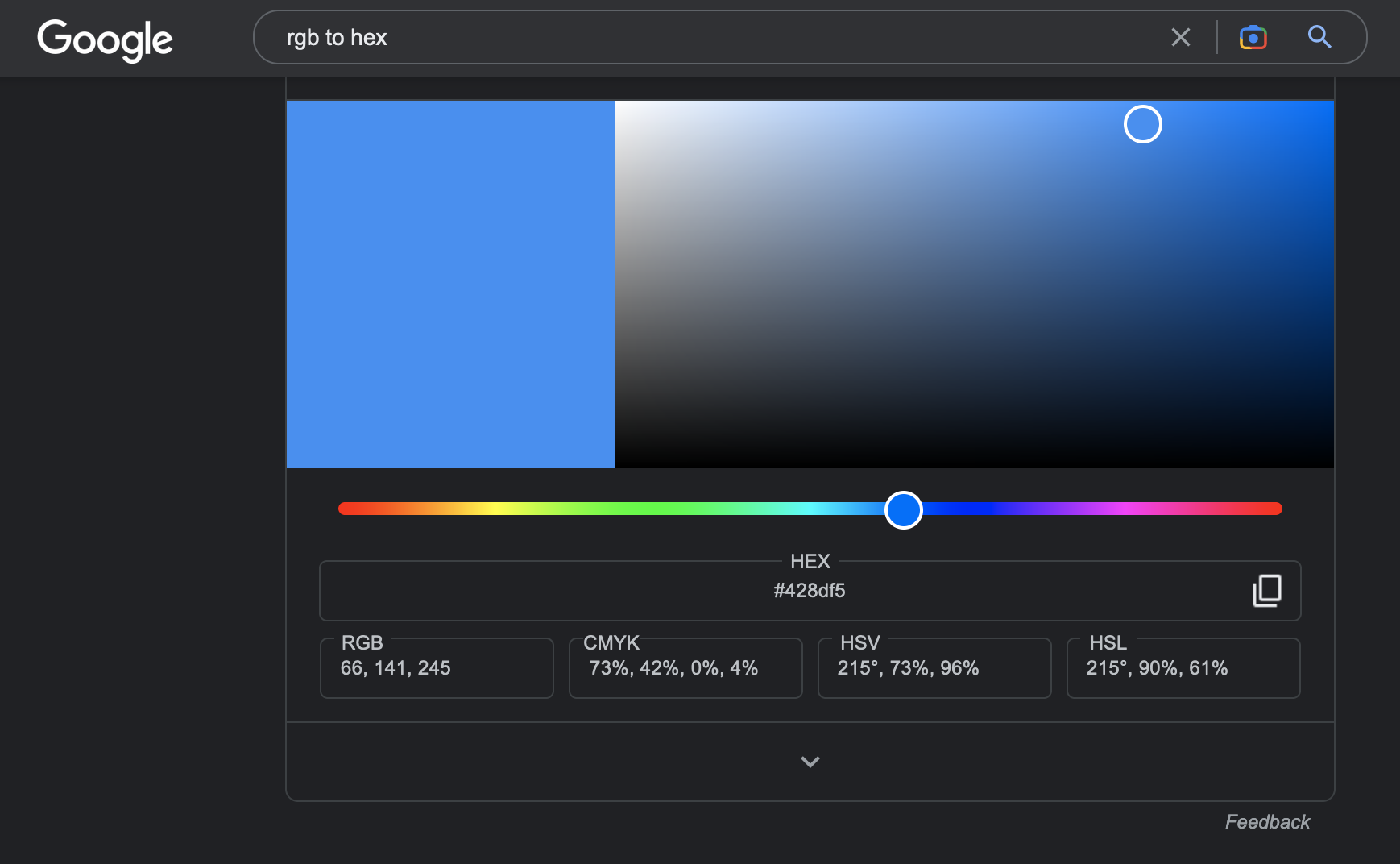Click the search bar text 'rgb to hex'
Image resolution: width=1400 pixels, height=864 pixels.
coord(337,37)
